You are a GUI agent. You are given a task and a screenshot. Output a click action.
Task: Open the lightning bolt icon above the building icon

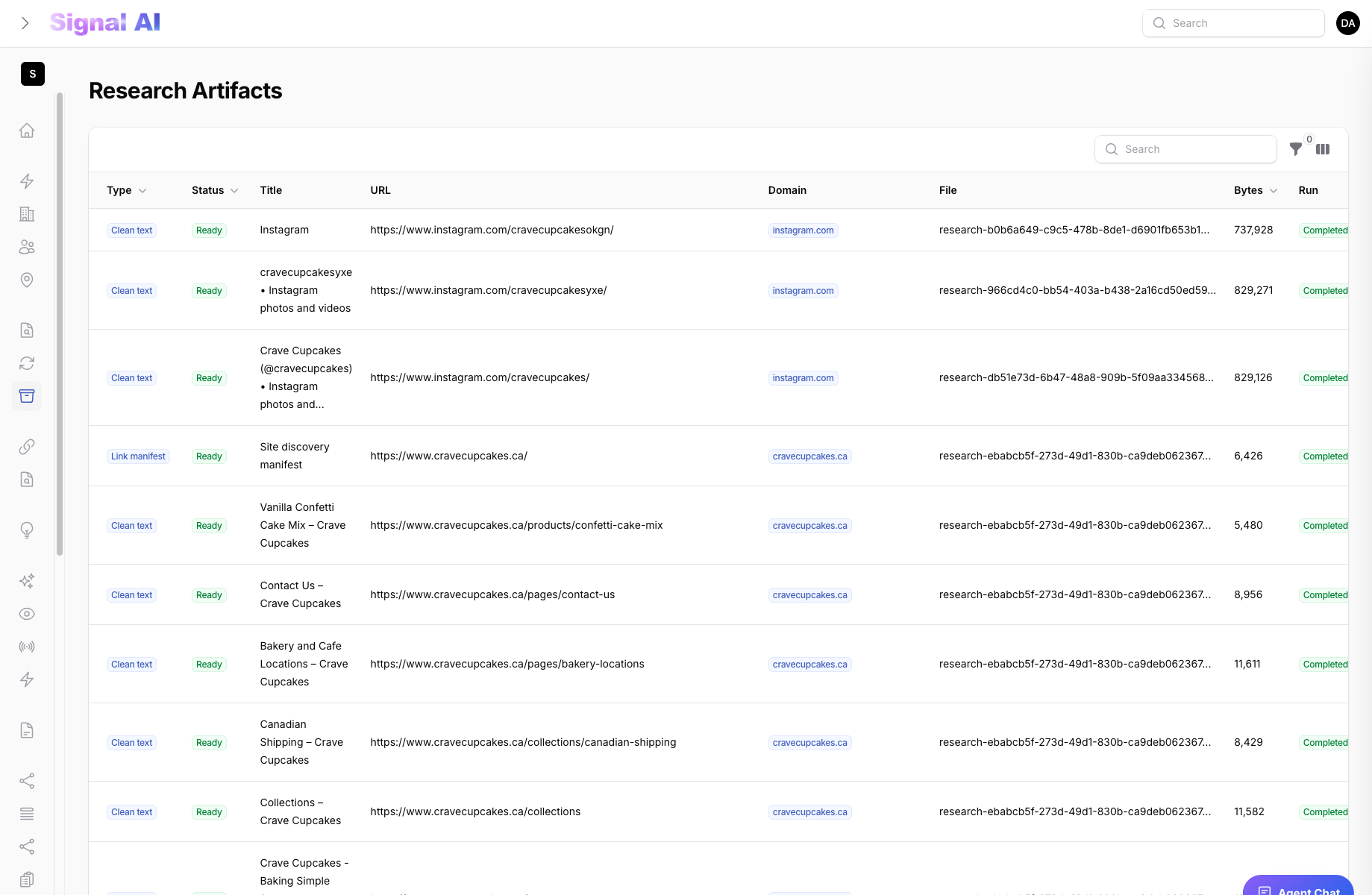coord(27,181)
